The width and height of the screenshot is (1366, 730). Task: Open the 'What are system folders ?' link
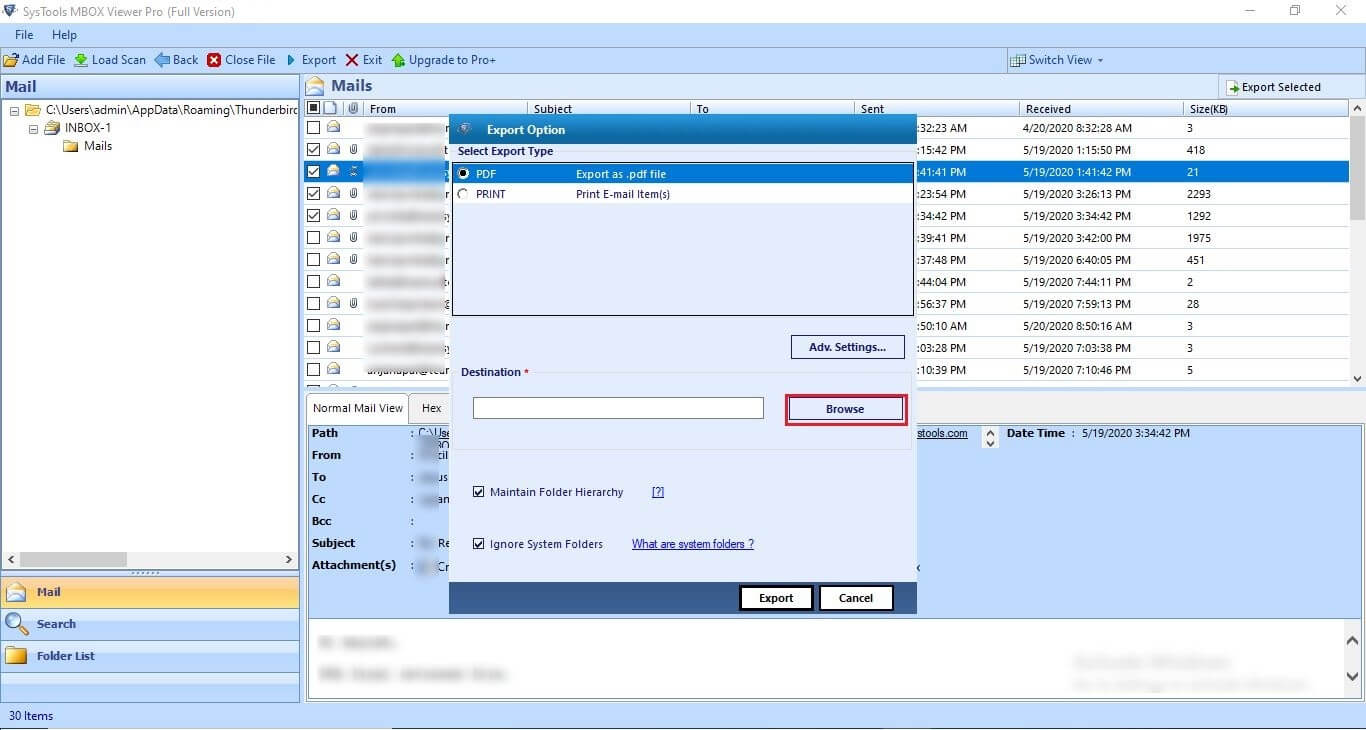click(692, 544)
